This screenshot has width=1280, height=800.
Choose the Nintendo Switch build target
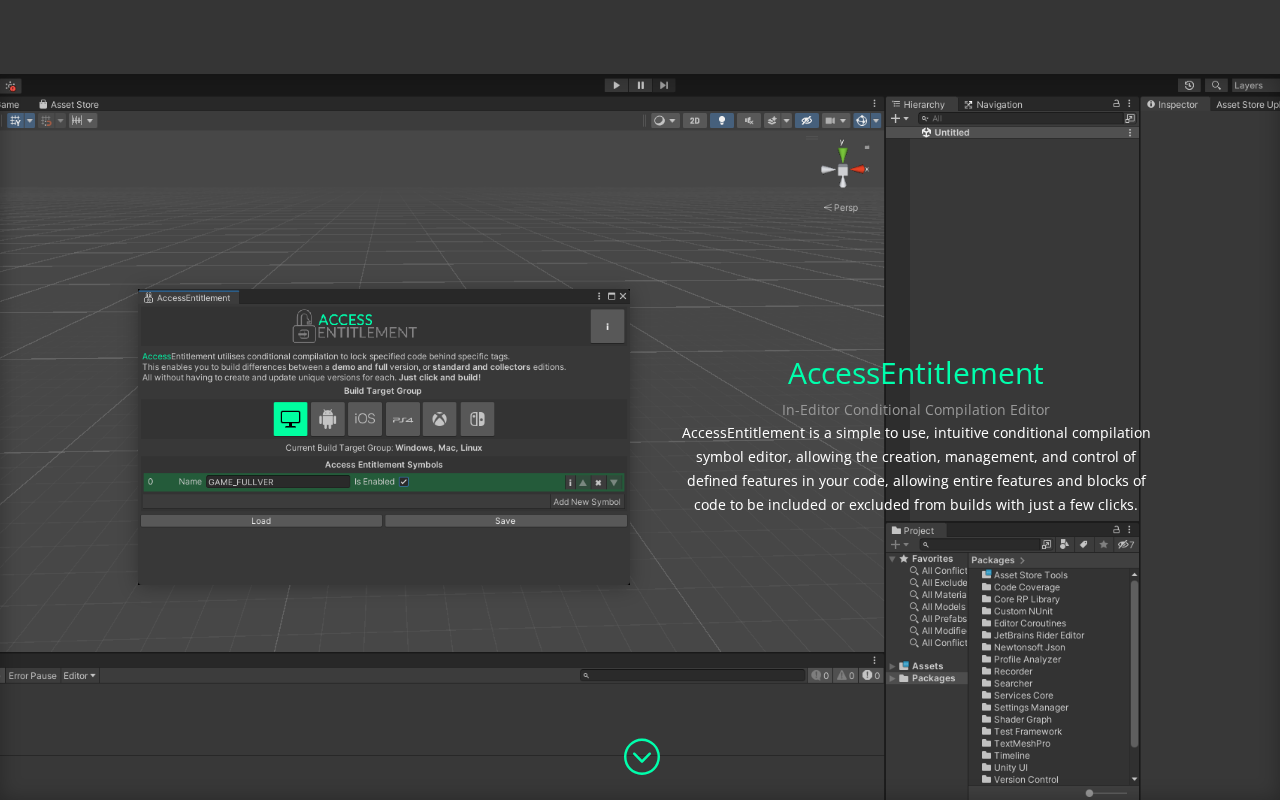coord(477,419)
